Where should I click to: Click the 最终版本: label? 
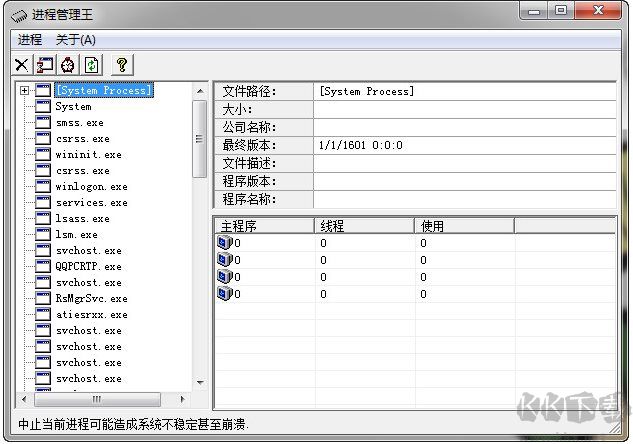click(x=249, y=145)
